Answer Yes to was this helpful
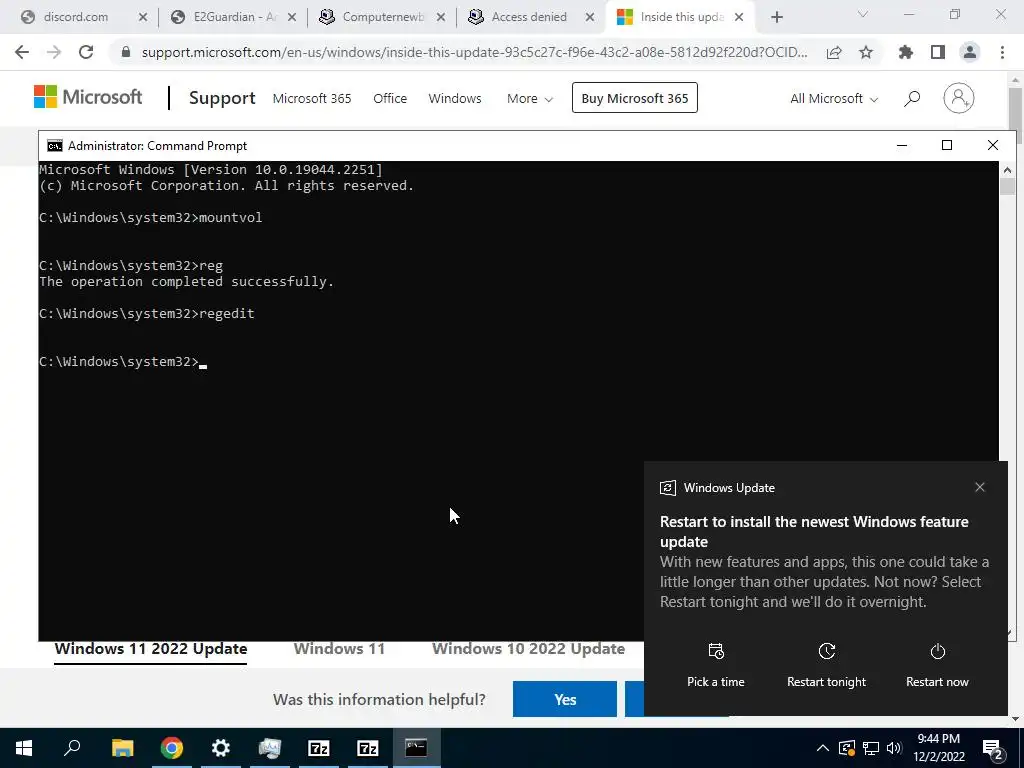The width and height of the screenshot is (1024, 768). pos(565,699)
